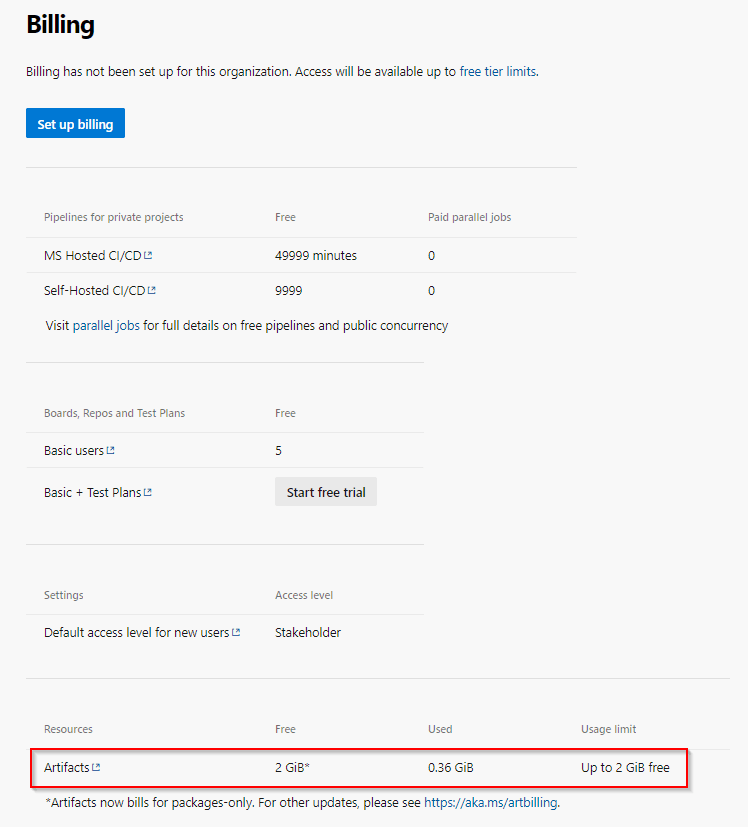The image size is (748, 827).
Task: Click the external link icon beside MS Hosted CI/CD
Action: [148, 256]
